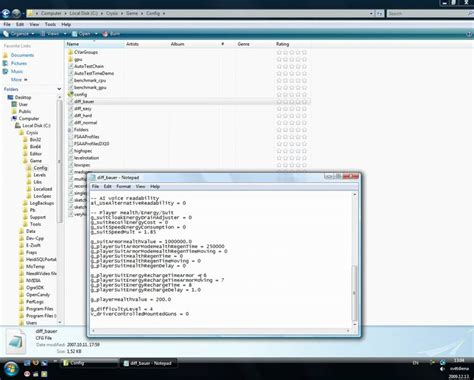Screen dimensions: 474x380
Task: Click the Open toolbar button
Action: pyautogui.click(x=81, y=34)
